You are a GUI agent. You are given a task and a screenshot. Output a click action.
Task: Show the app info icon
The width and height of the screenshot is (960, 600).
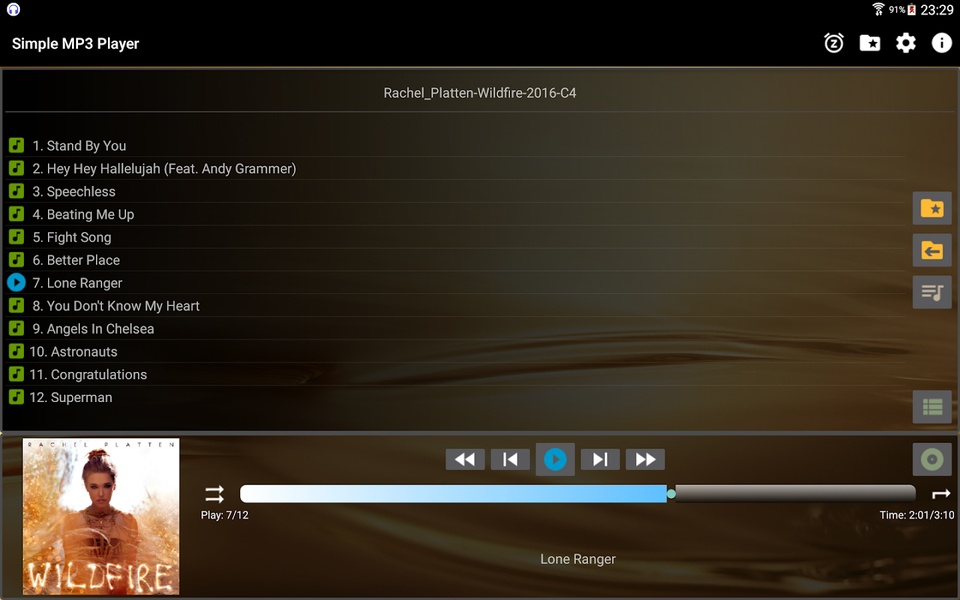point(941,43)
